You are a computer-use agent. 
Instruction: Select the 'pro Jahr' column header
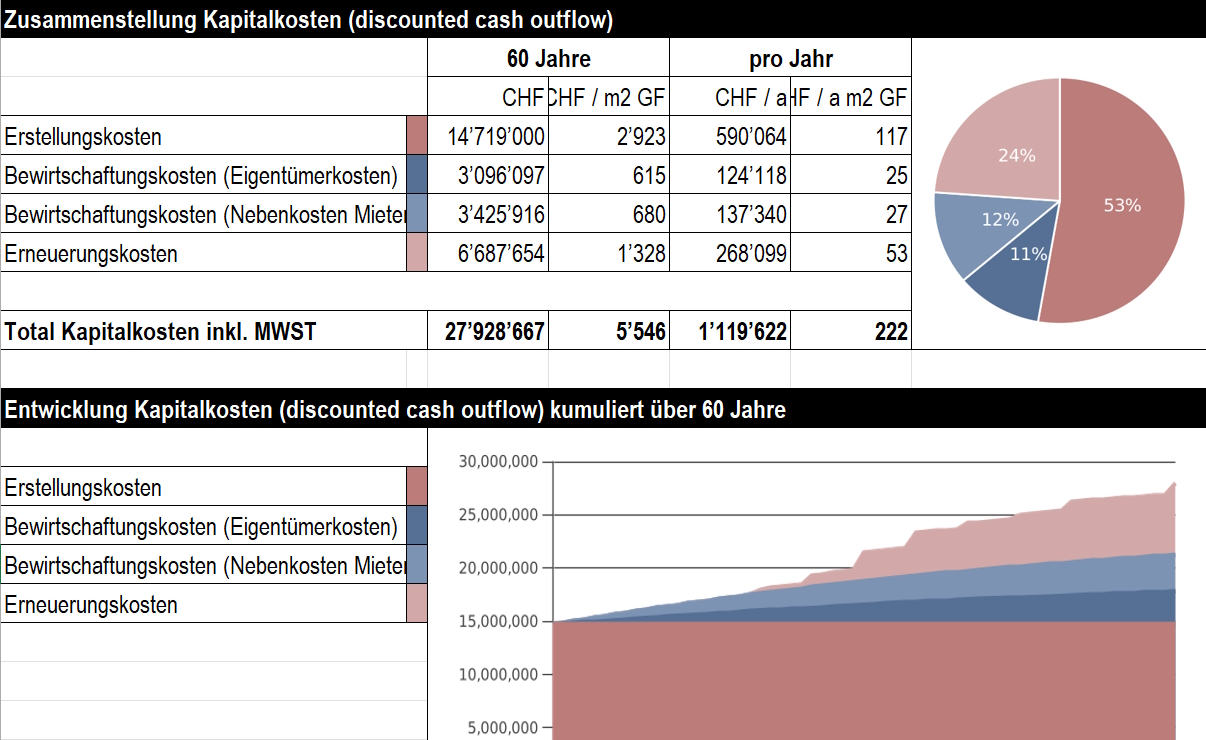[x=790, y=58]
